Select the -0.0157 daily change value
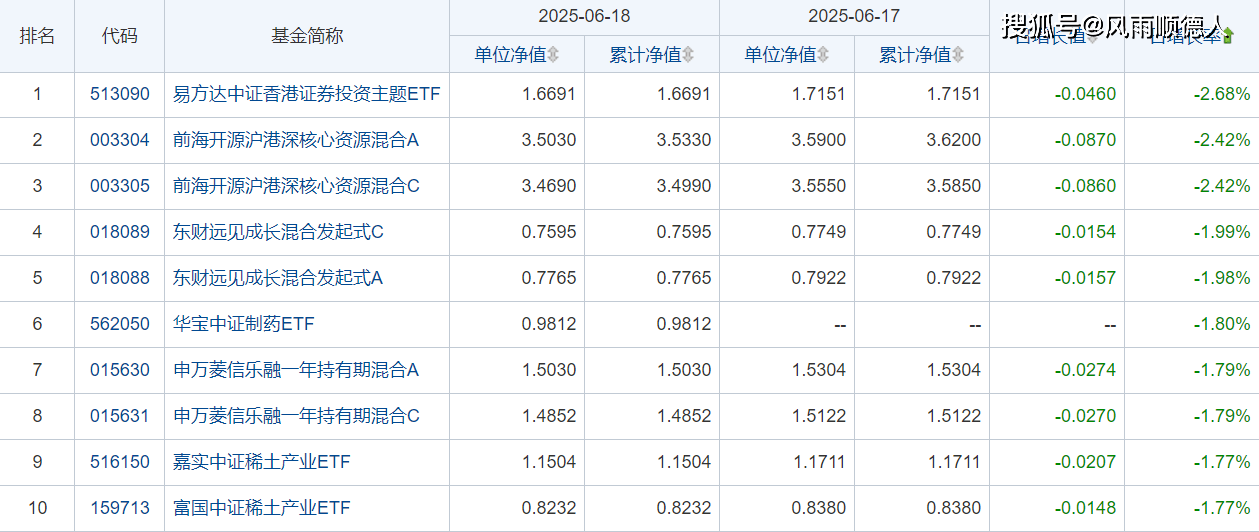This screenshot has width=1259, height=532. point(1085,279)
